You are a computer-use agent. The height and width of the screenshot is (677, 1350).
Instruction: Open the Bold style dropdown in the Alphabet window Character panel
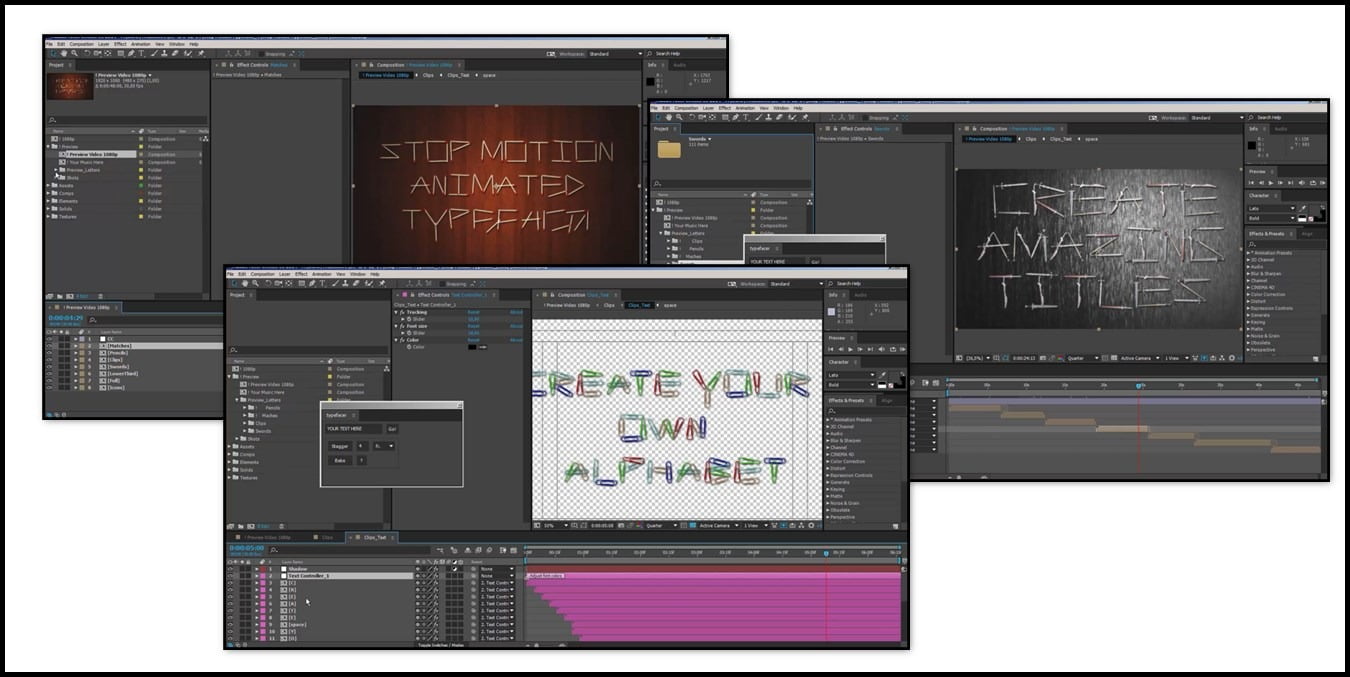click(x=852, y=385)
